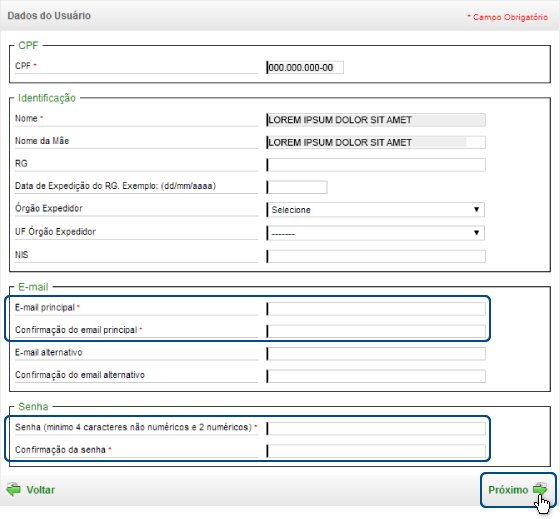The height and width of the screenshot is (519, 560).
Task: Click the green Voltar back arrow icon
Action: pos(14,489)
